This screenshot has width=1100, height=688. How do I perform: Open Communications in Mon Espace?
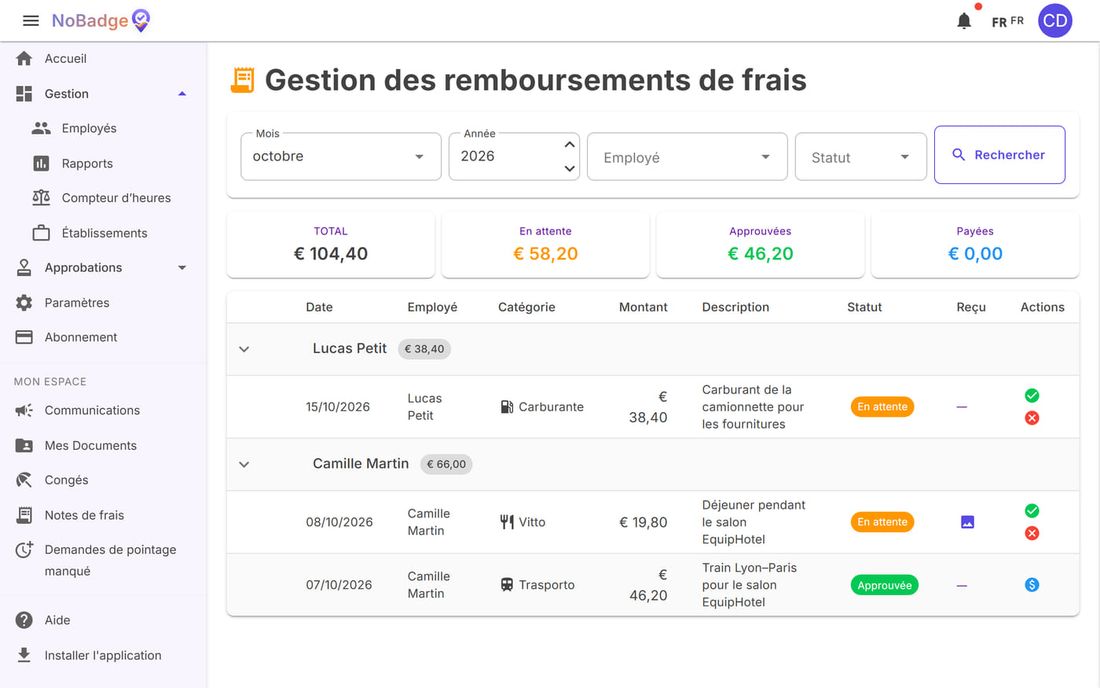103,410
